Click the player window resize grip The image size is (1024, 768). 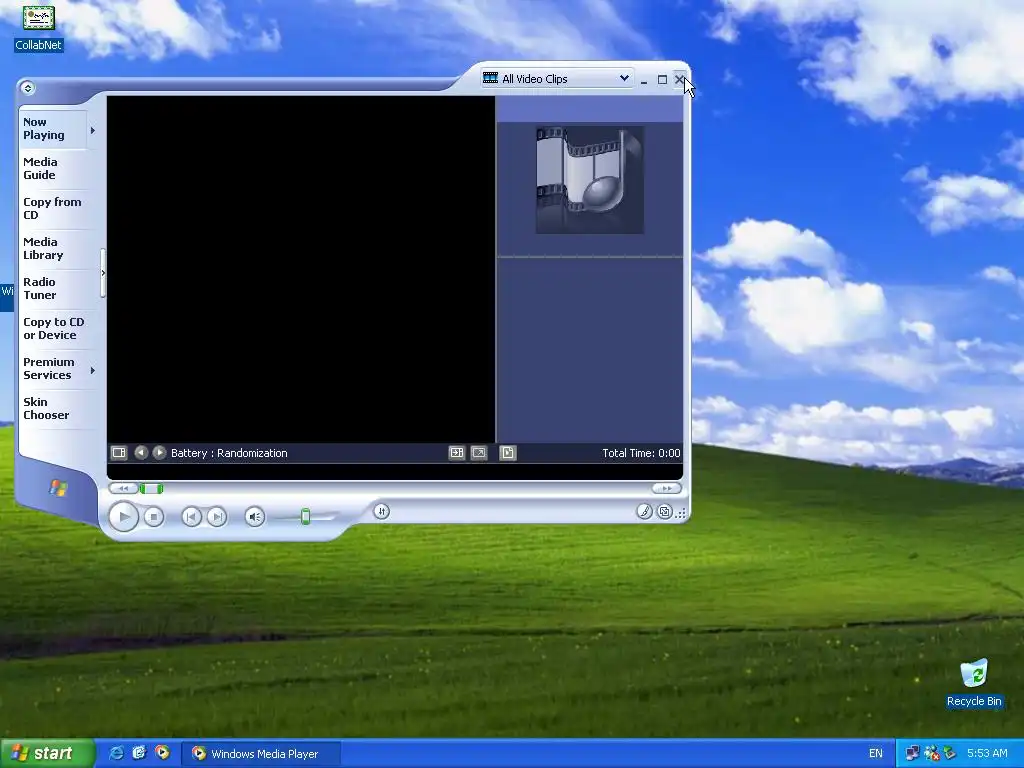click(x=681, y=514)
